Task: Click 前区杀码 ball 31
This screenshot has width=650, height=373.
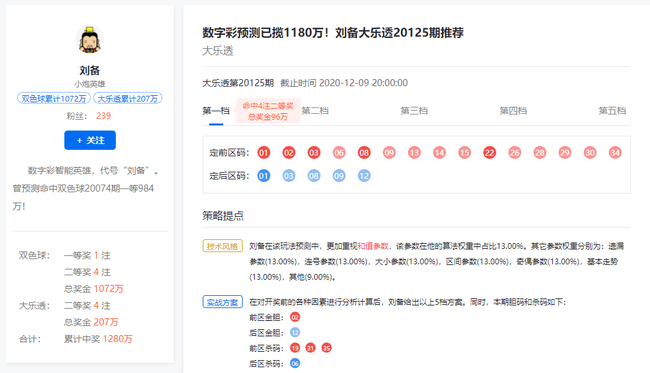Action: tap(310, 348)
